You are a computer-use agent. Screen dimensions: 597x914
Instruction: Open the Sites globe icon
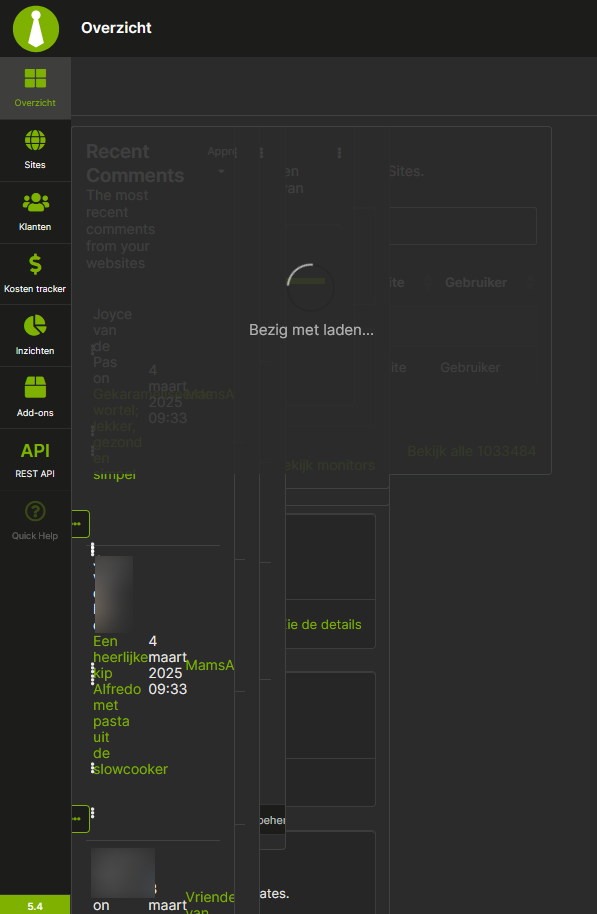point(35,140)
